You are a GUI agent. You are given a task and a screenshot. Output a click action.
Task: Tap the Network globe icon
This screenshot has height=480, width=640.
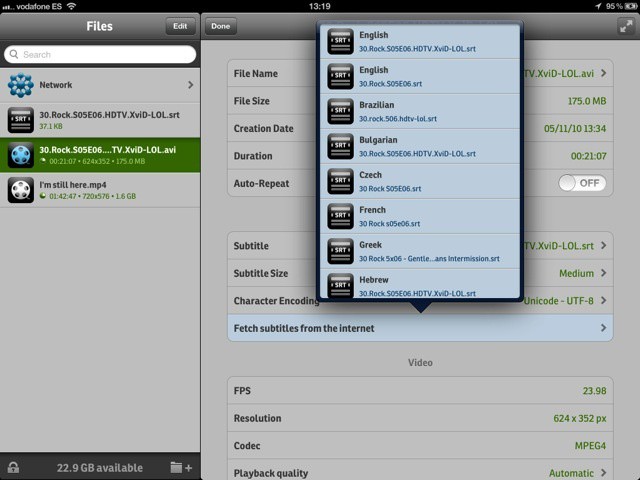click(x=20, y=85)
